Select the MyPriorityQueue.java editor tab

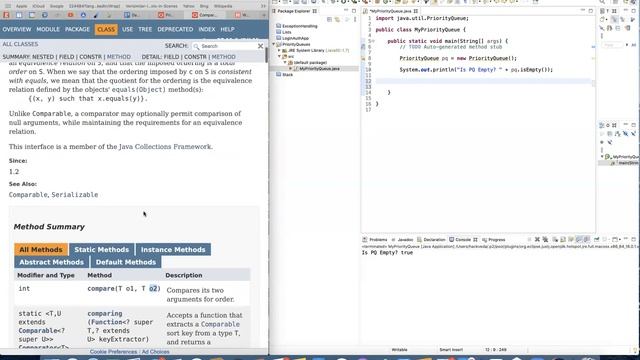pyautogui.click(x=390, y=11)
